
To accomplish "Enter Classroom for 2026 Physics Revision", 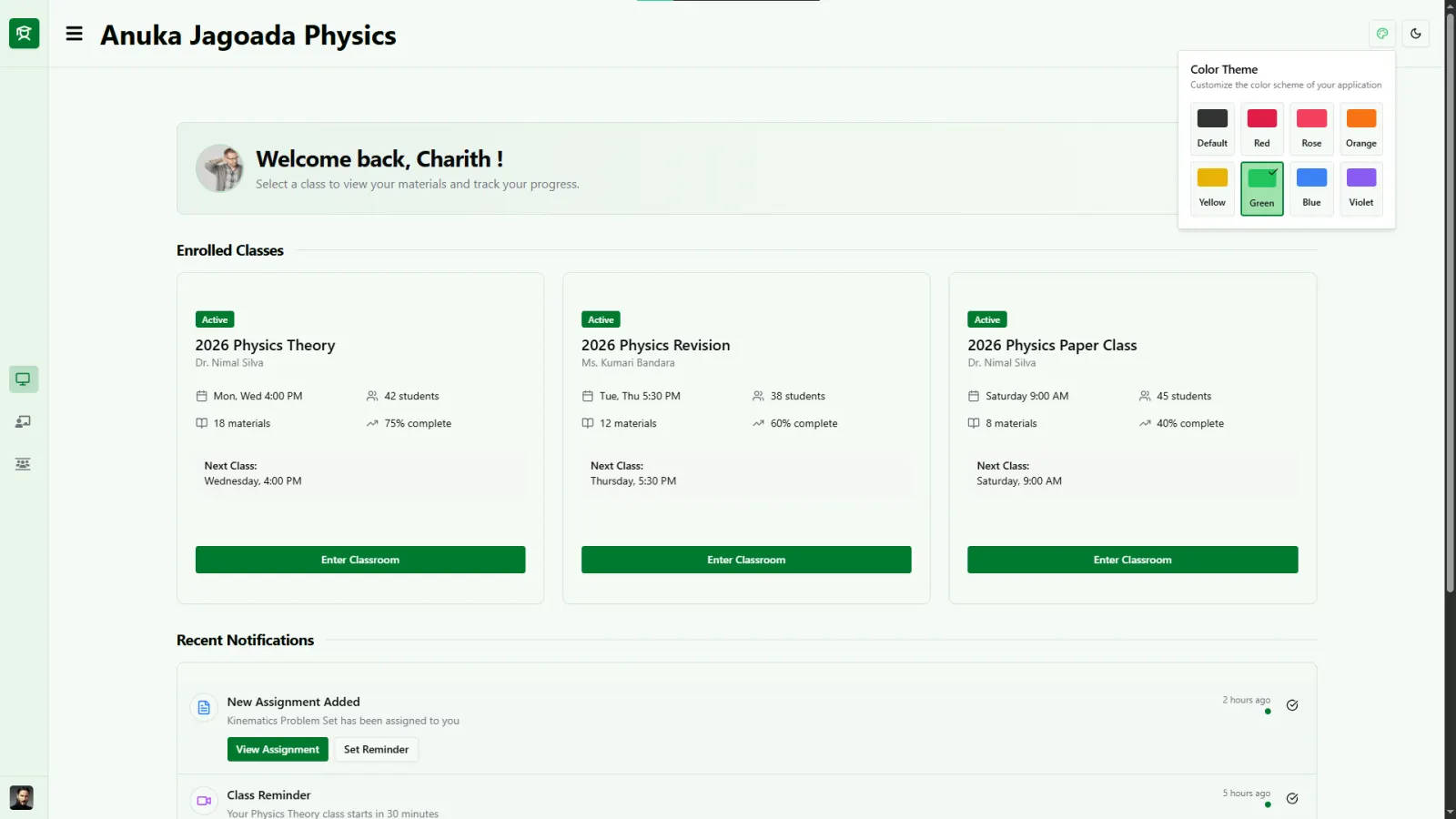I will 746,560.
